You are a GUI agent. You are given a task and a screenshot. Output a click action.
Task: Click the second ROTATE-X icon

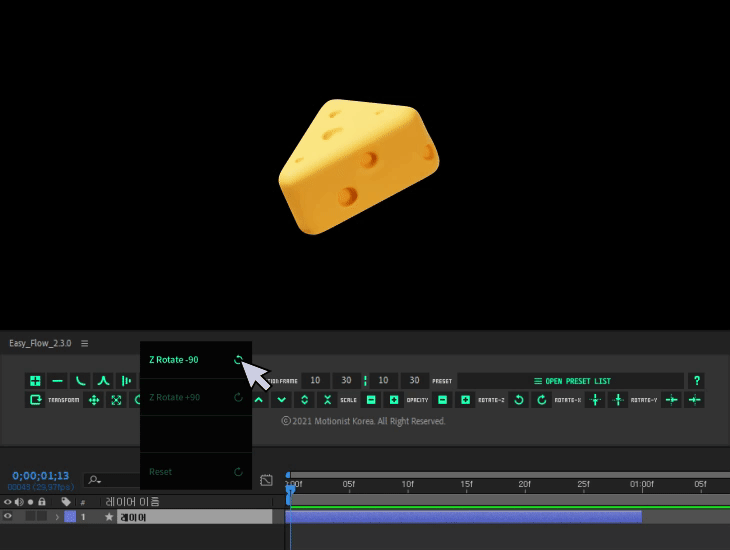point(618,400)
